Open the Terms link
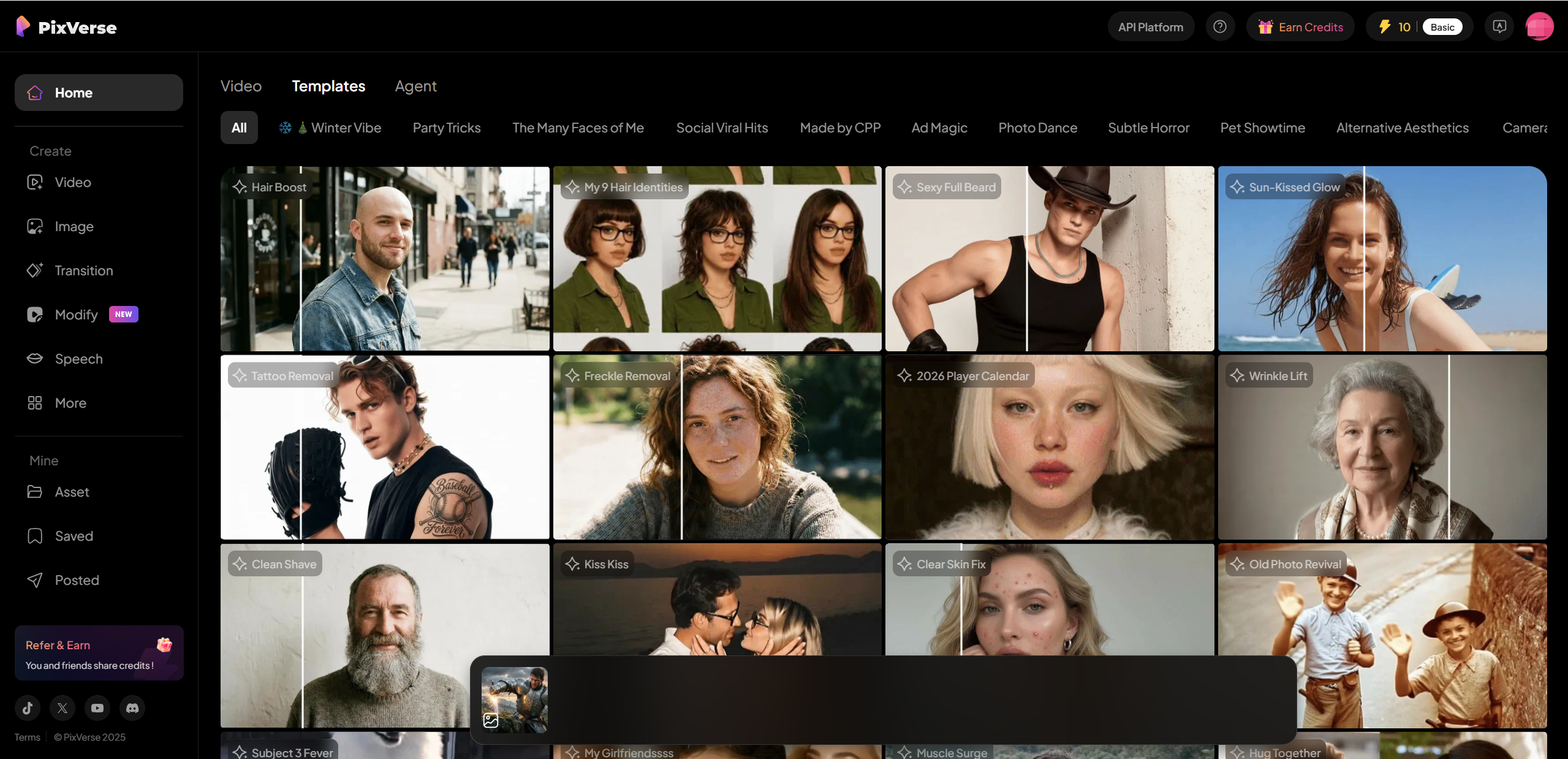Image resolution: width=1568 pixels, height=759 pixels. click(27, 737)
